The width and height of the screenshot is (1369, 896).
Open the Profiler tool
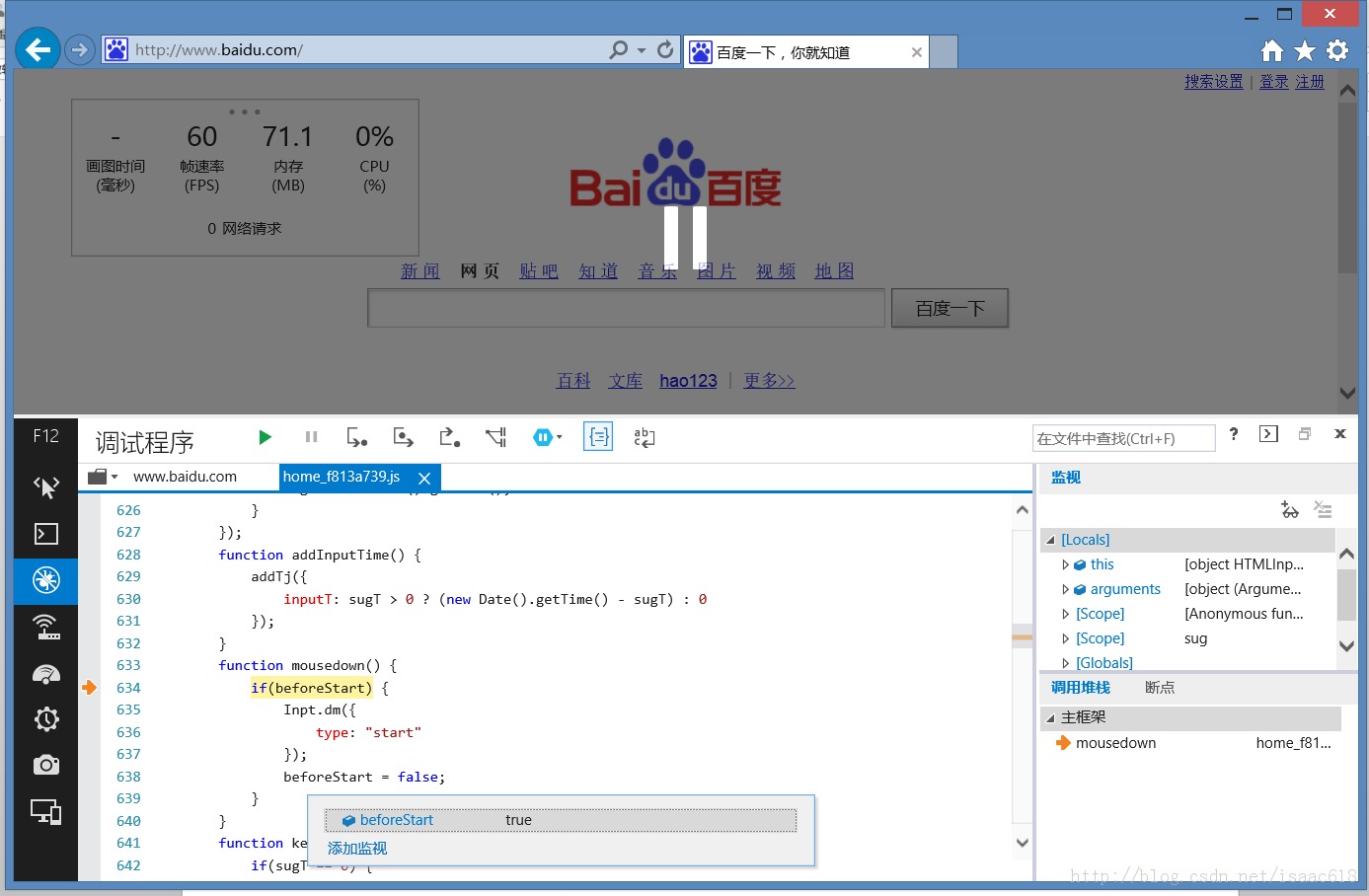[x=45, y=719]
